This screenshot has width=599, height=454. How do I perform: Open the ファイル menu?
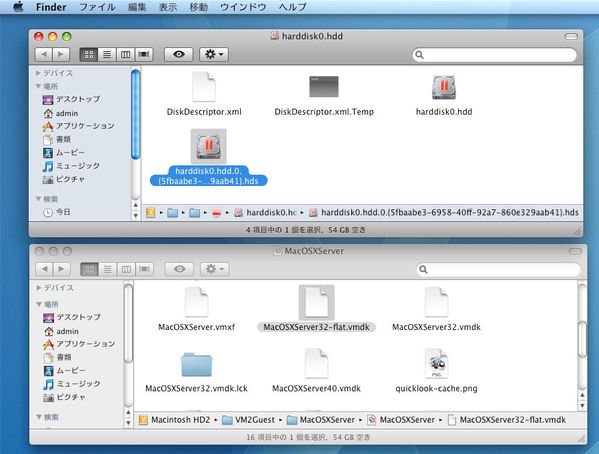point(97,7)
